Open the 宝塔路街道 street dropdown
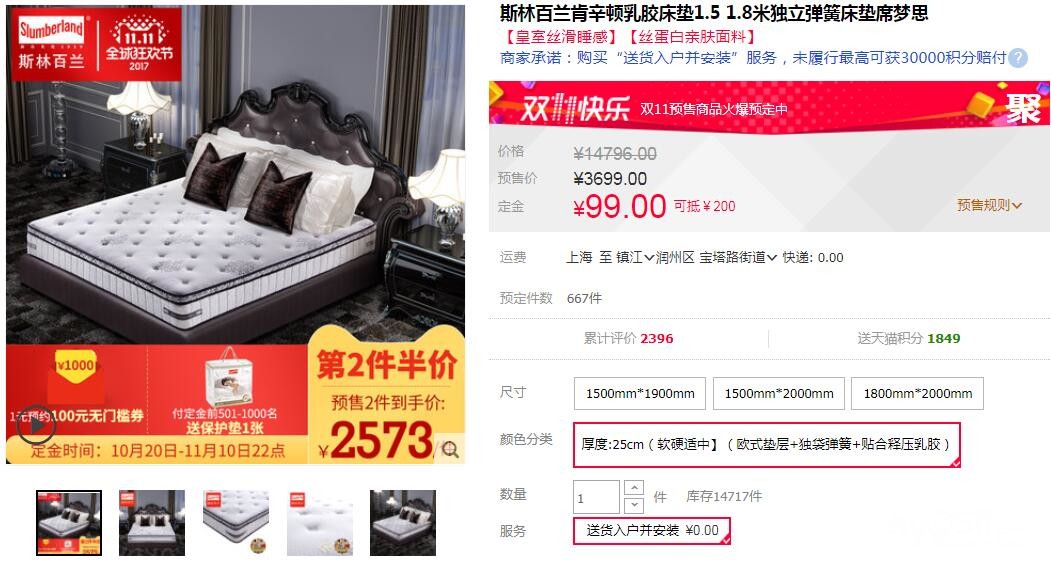 738,257
